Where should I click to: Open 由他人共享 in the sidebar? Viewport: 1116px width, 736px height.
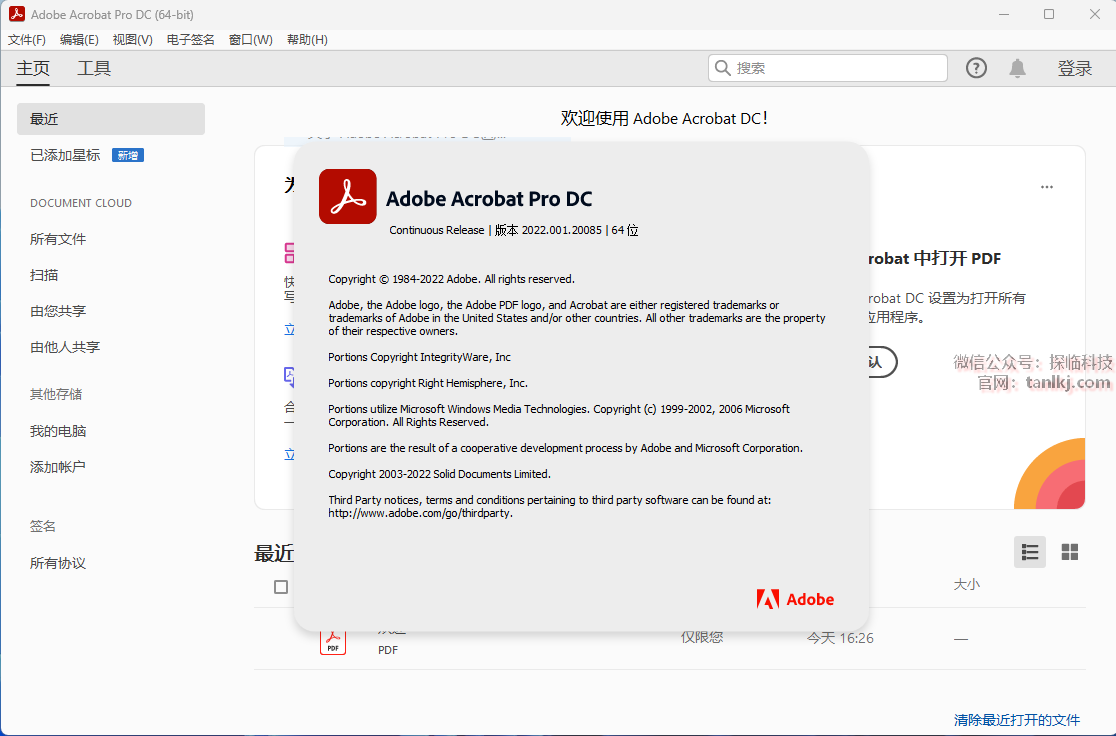pyautogui.click(x=65, y=347)
